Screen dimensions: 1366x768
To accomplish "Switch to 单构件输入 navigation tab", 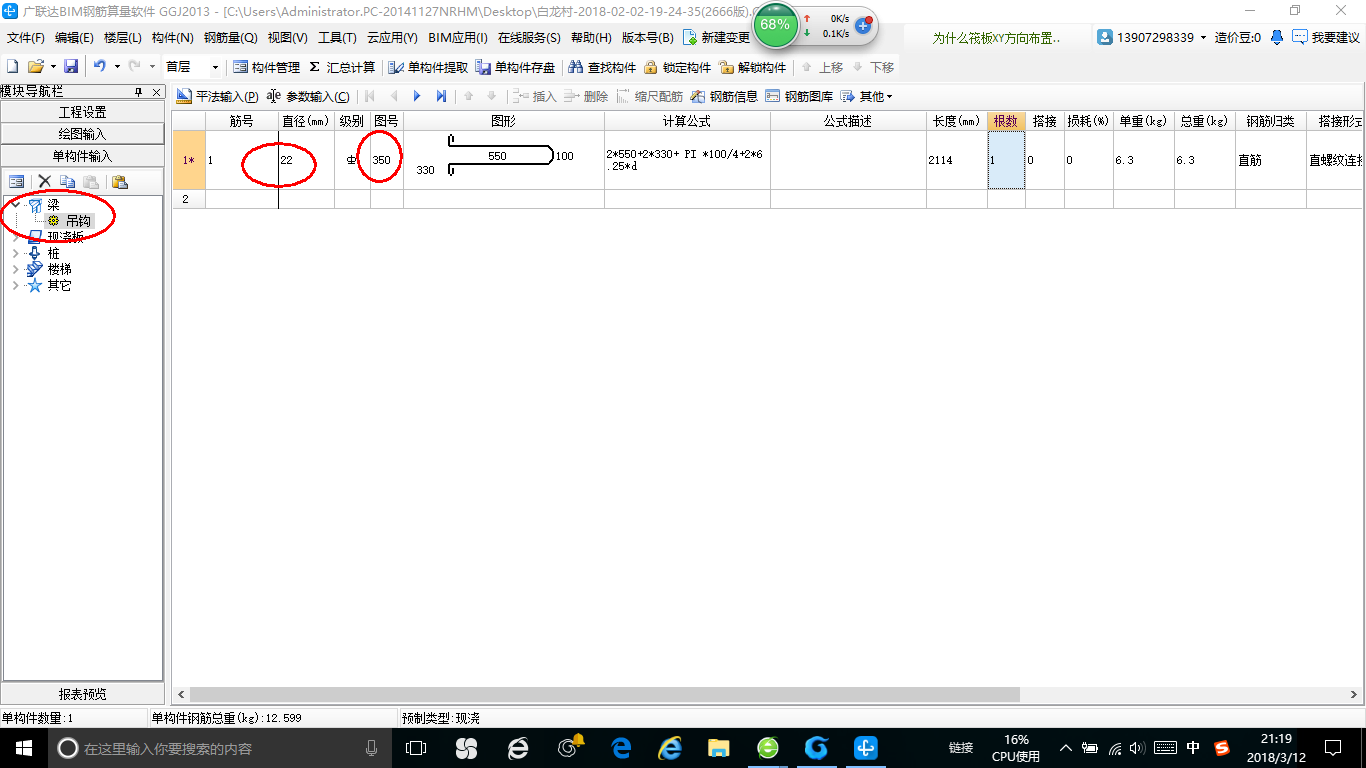I will (x=83, y=156).
